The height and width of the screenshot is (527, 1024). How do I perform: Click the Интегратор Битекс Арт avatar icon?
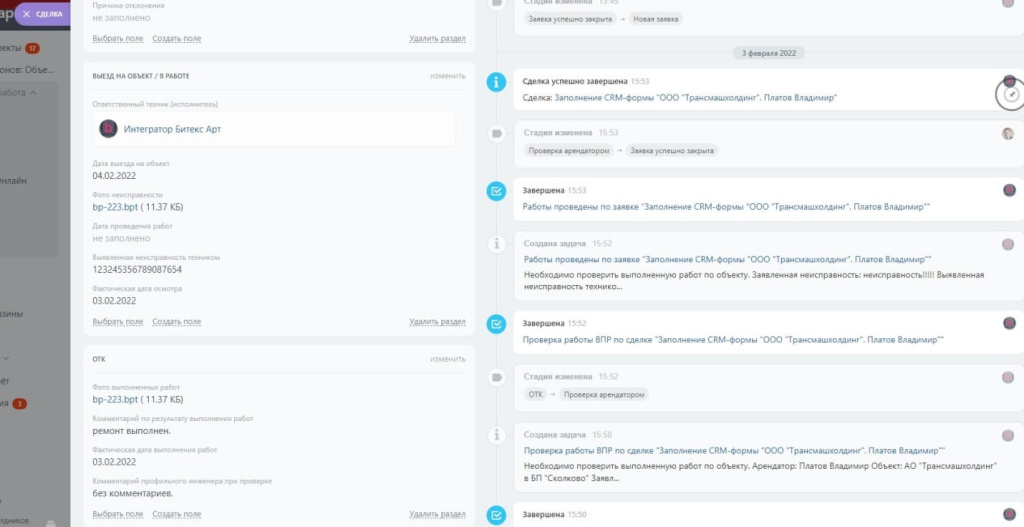point(109,128)
